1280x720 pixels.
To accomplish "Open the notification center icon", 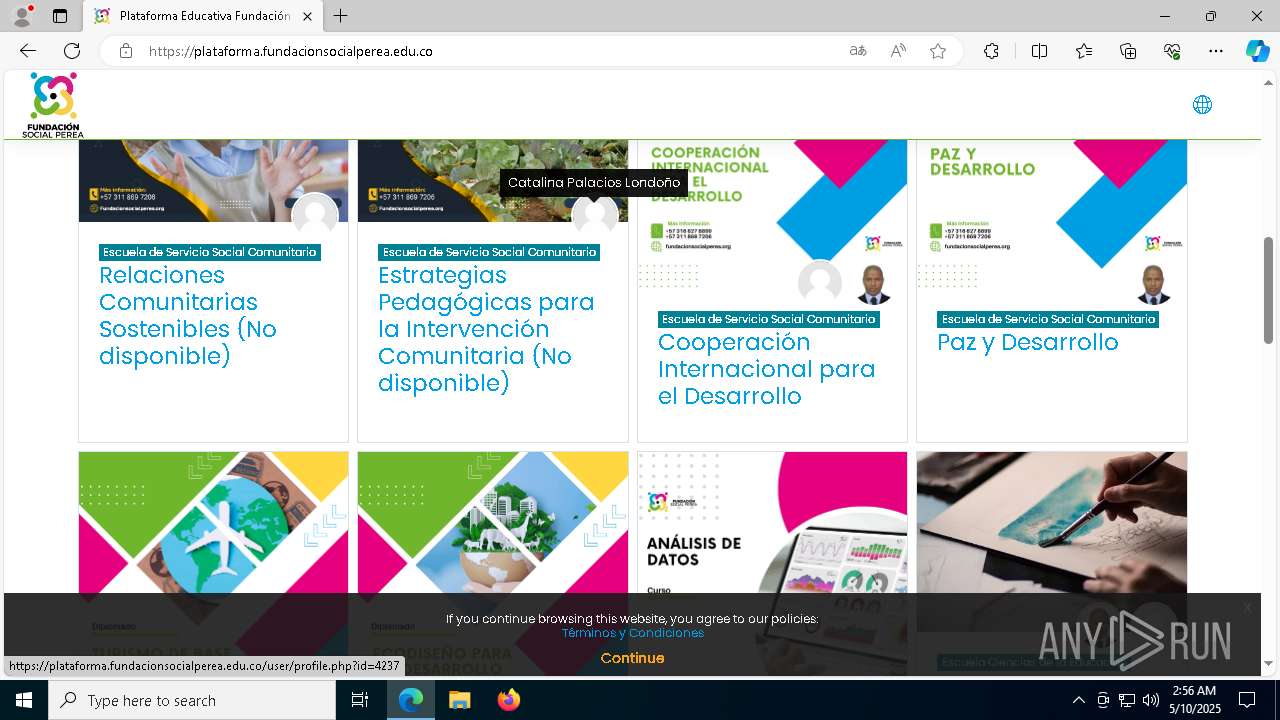I will (1247, 700).
